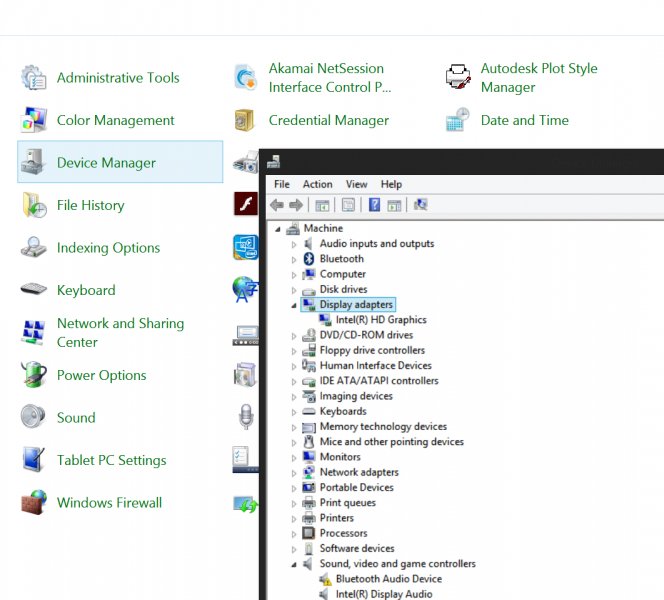
Task: Click the Windows Firewall brick wall icon
Action: point(34,502)
